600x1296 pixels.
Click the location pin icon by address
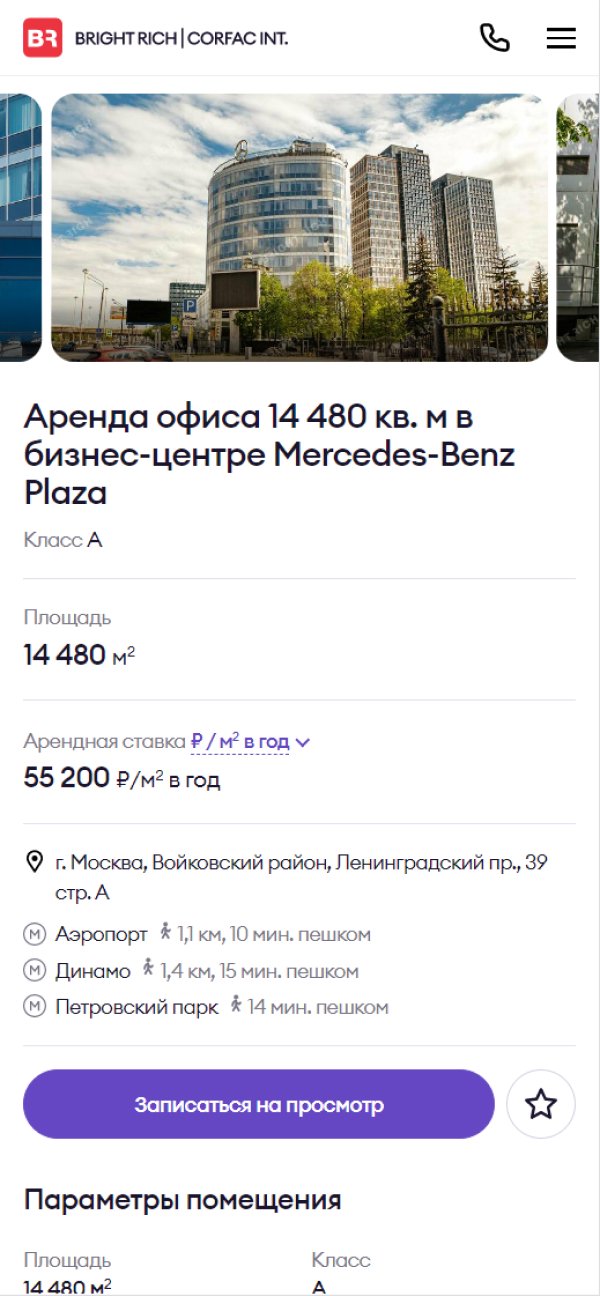click(35, 862)
